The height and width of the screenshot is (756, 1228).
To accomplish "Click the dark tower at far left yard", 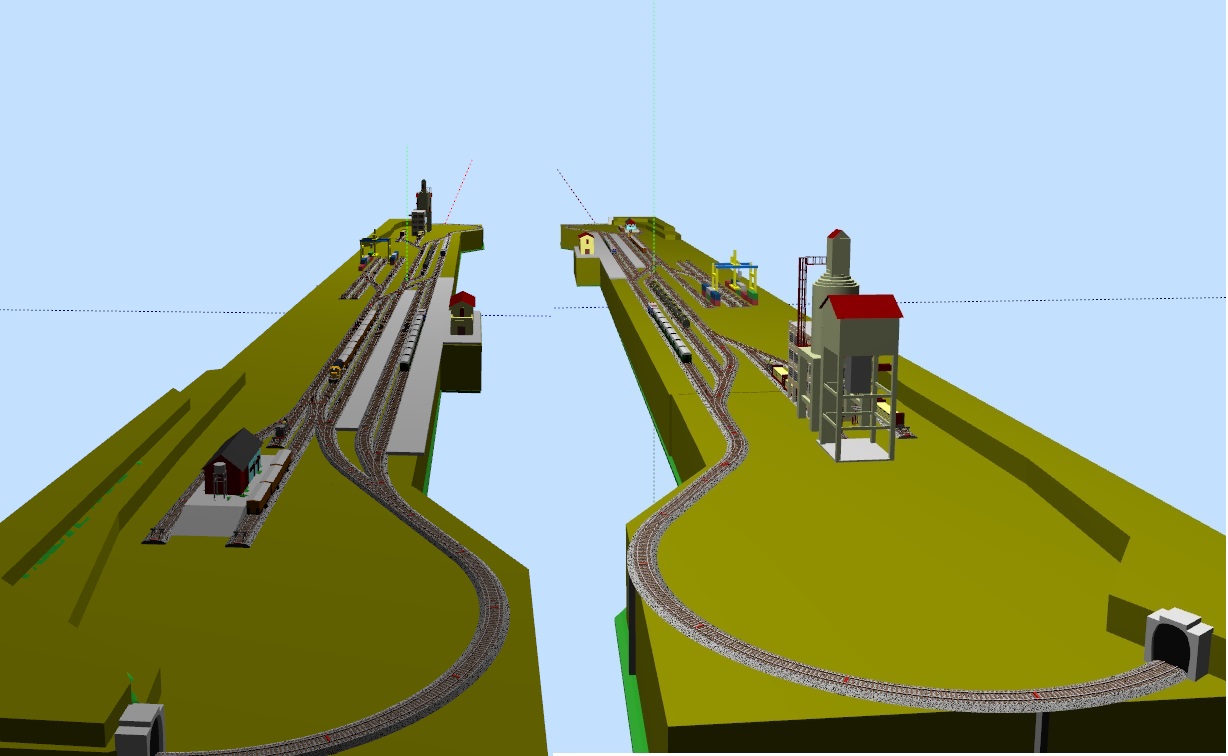I will coord(423,205).
